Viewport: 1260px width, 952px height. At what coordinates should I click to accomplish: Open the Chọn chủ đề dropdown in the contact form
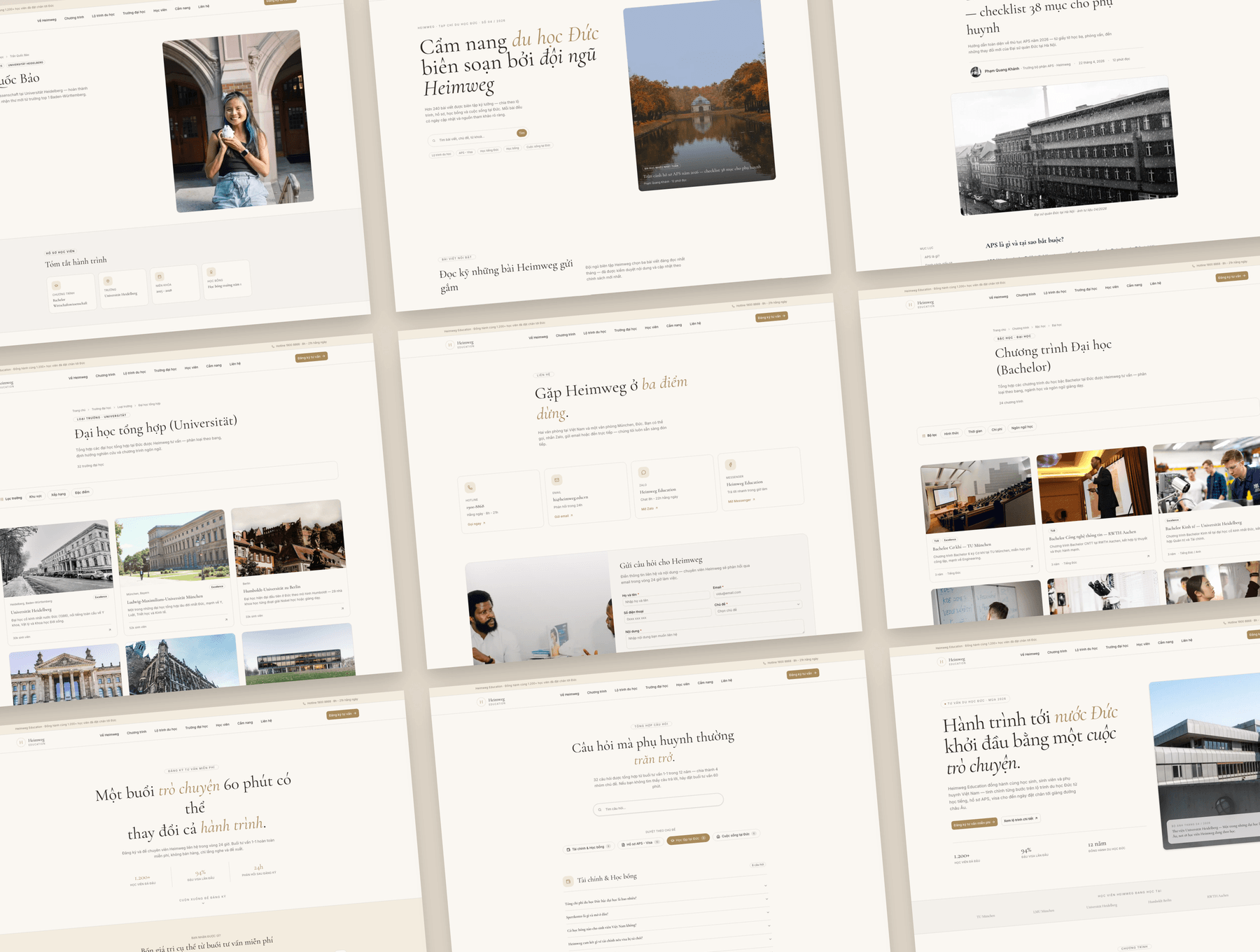pyautogui.click(x=757, y=607)
